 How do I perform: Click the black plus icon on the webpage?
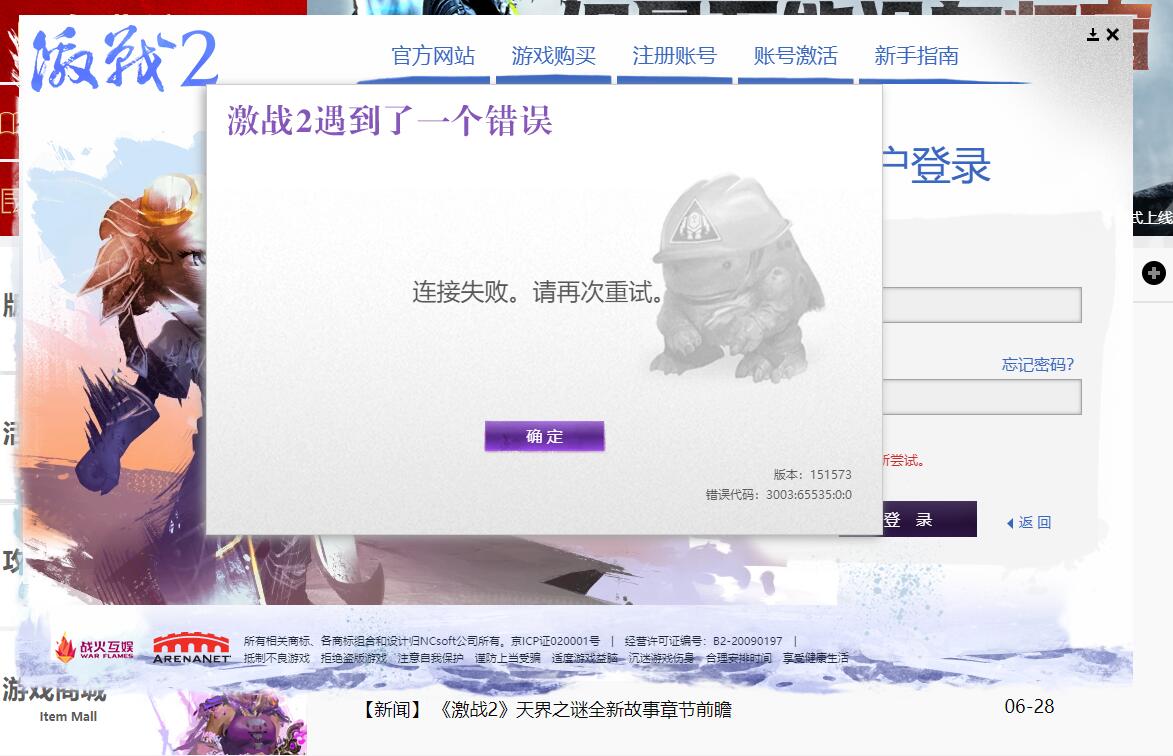(1154, 273)
